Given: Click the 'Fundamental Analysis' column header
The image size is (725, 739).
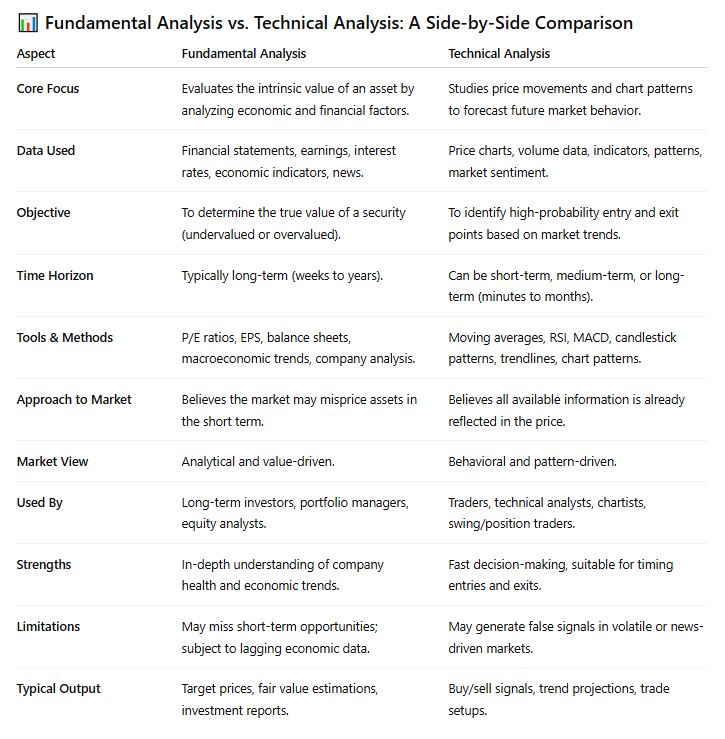Looking at the screenshot, I should point(244,54).
